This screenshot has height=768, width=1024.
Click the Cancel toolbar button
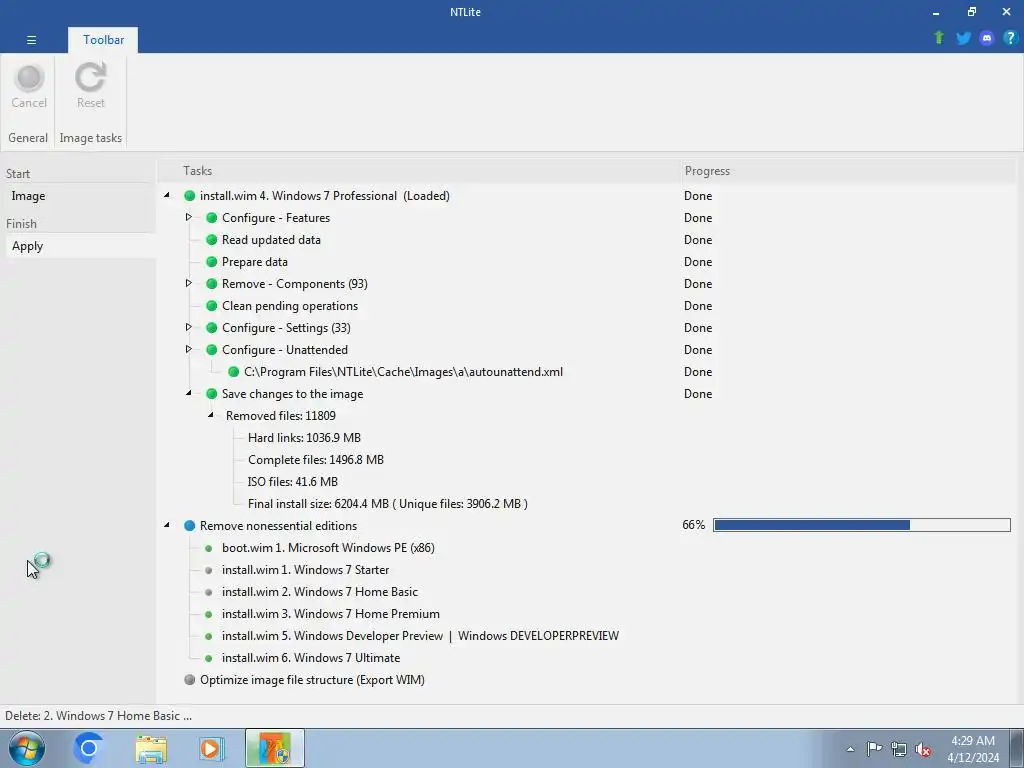tap(29, 86)
